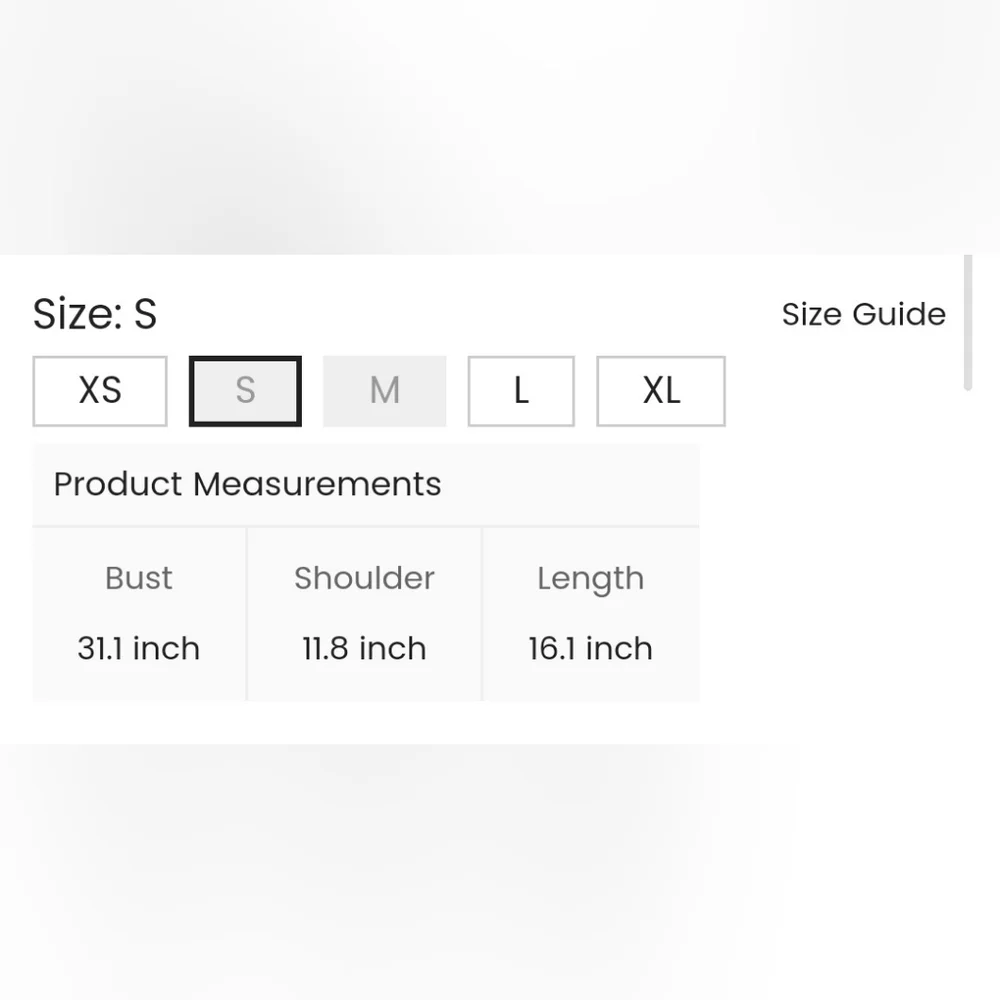
Task: Open the Size Guide link
Action: pyautogui.click(x=863, y=314)
